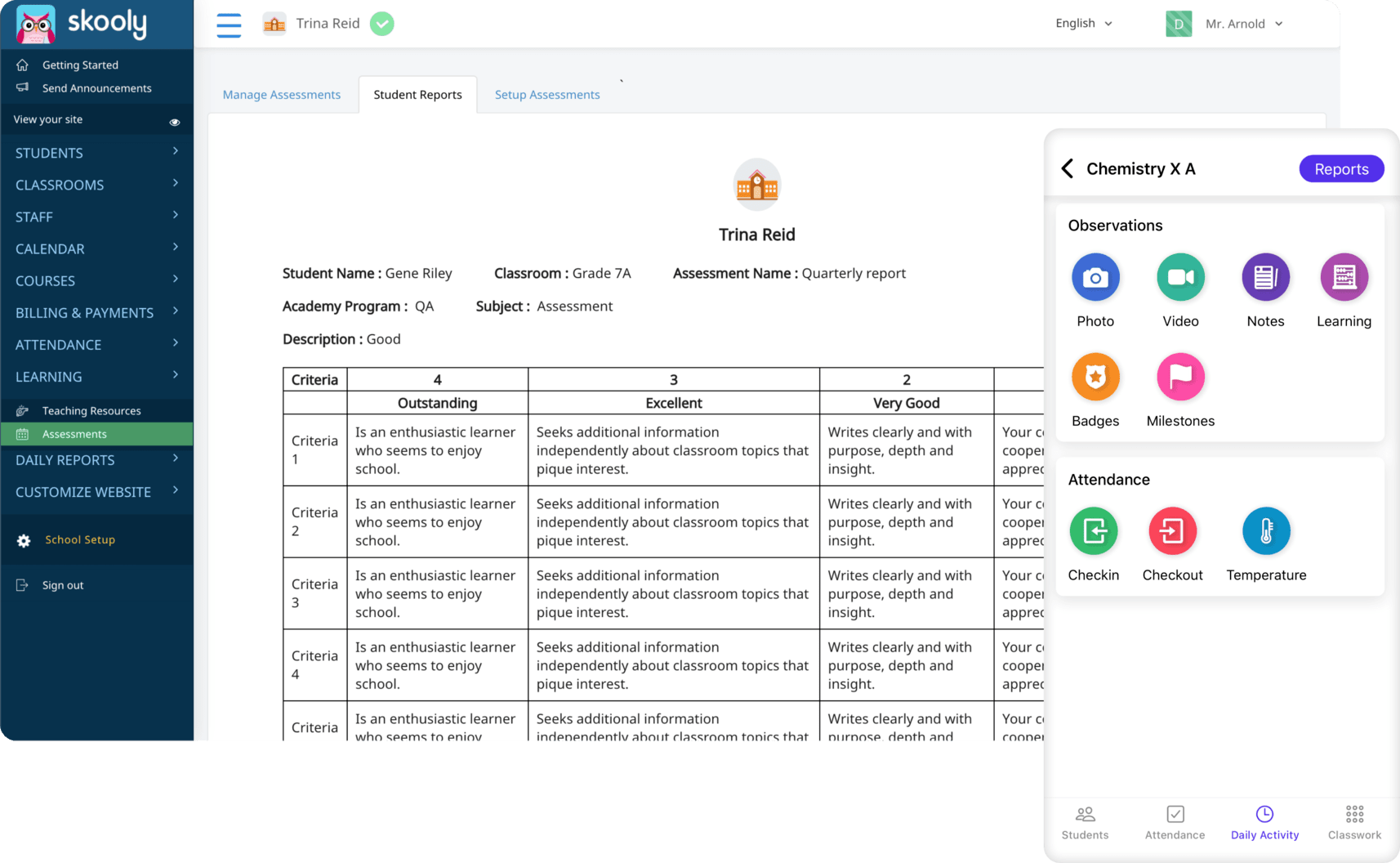Screen dimensions: 1400x863
Task: Select the Checkout attendance icon
Action: tap(1172, 530)
